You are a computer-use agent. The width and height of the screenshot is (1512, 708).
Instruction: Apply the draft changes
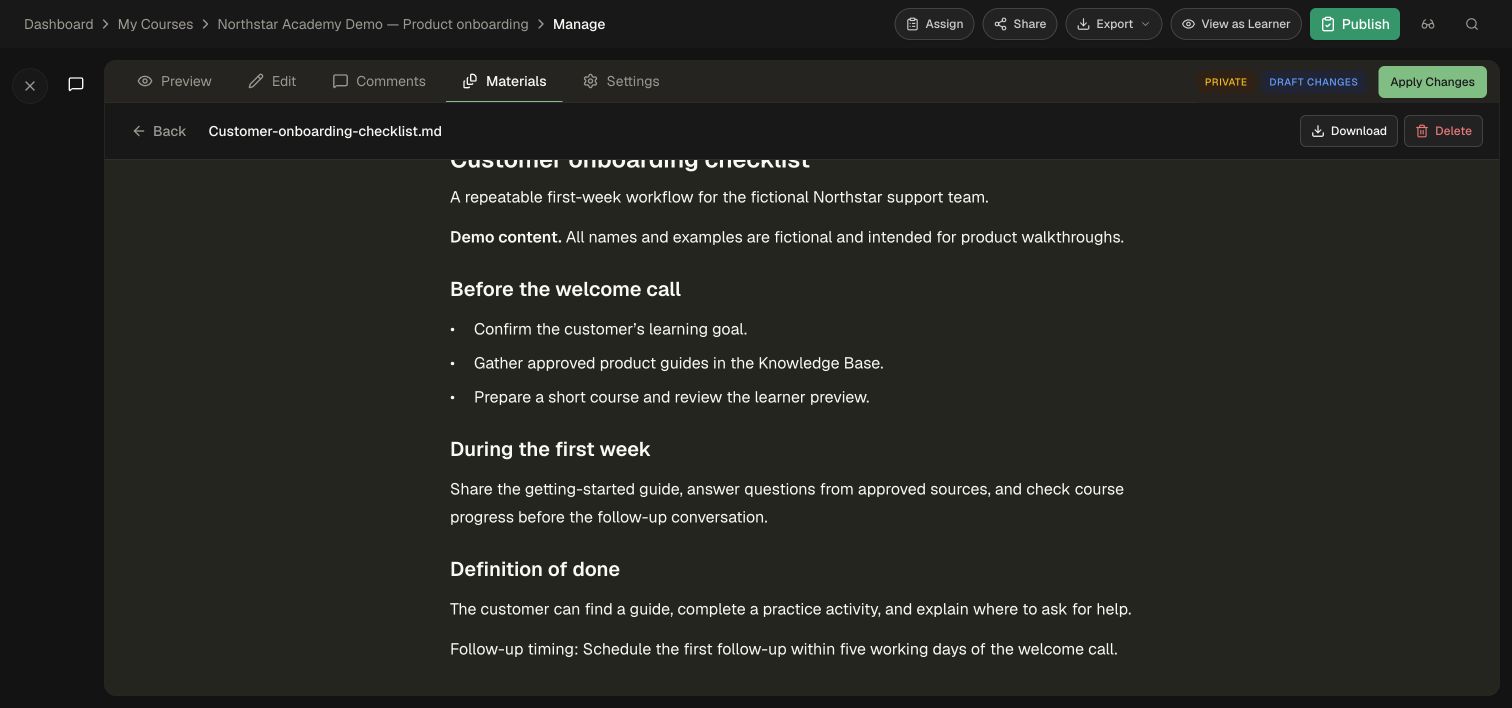1432,82
